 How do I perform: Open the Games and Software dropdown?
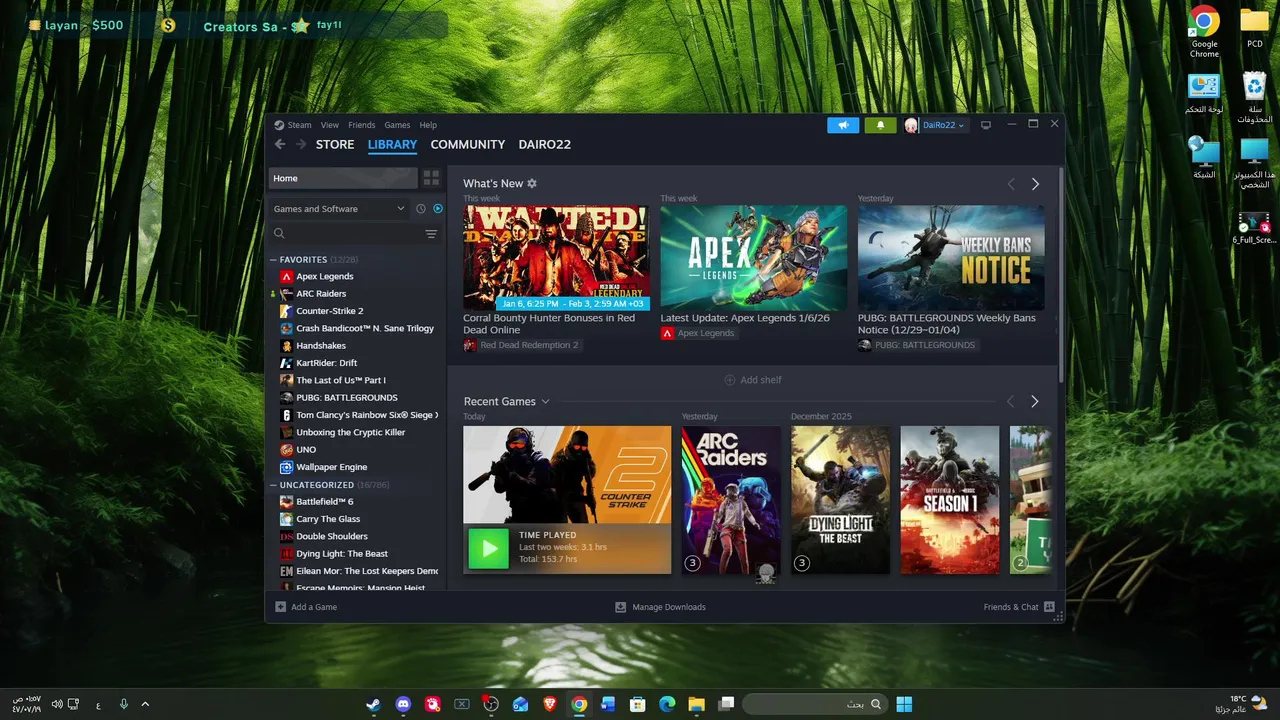[339, 209]
